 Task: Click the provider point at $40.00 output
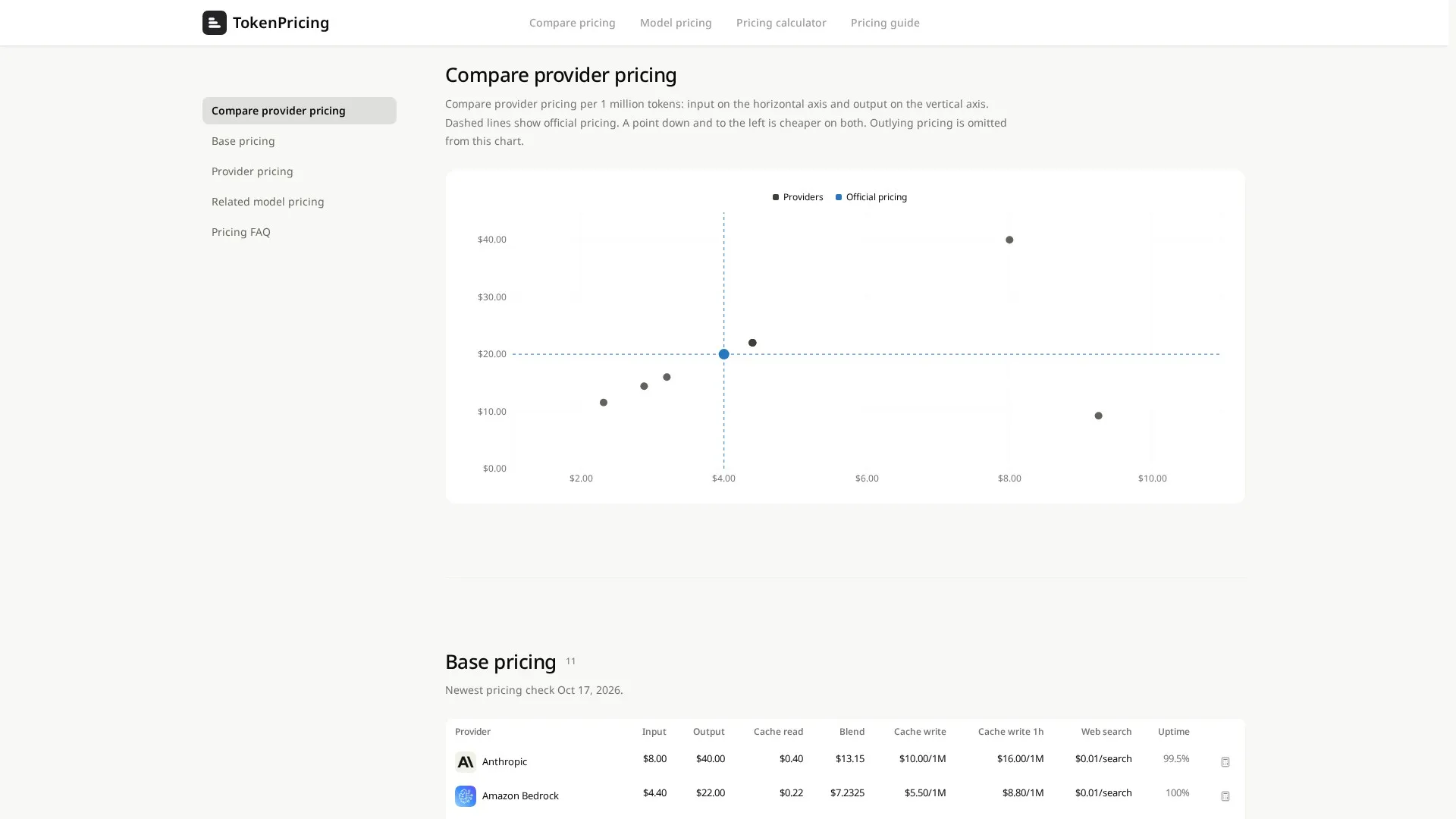tap(1009, 240)
